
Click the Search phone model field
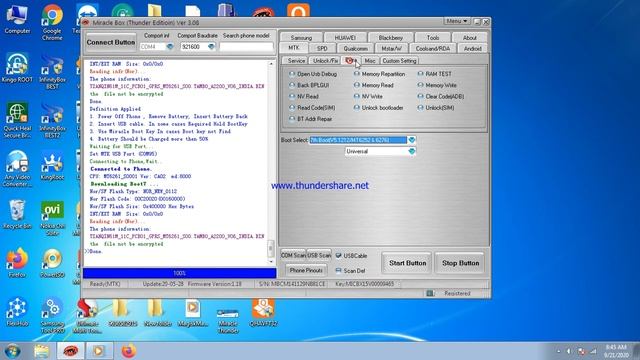(246, 47)
